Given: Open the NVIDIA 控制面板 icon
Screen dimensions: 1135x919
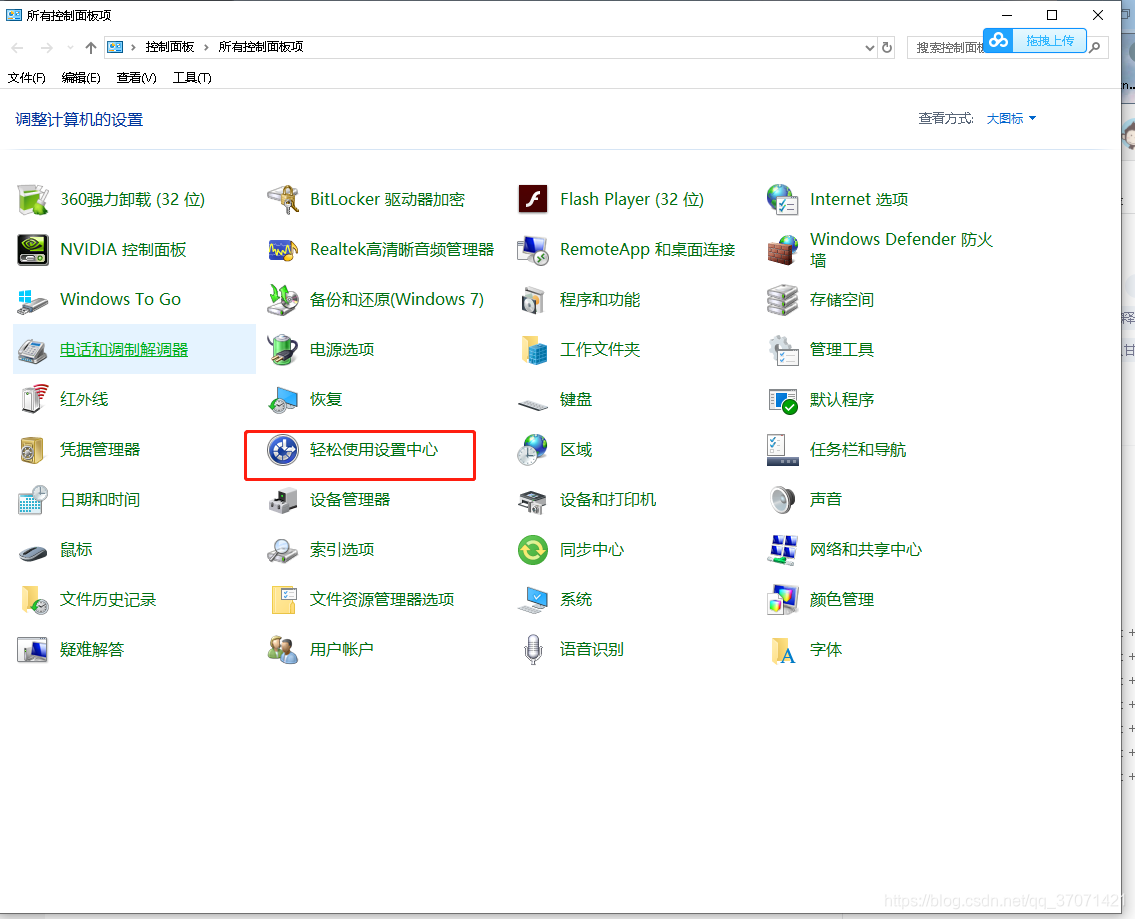Looking at the screenshot, I should pos(33,250).
